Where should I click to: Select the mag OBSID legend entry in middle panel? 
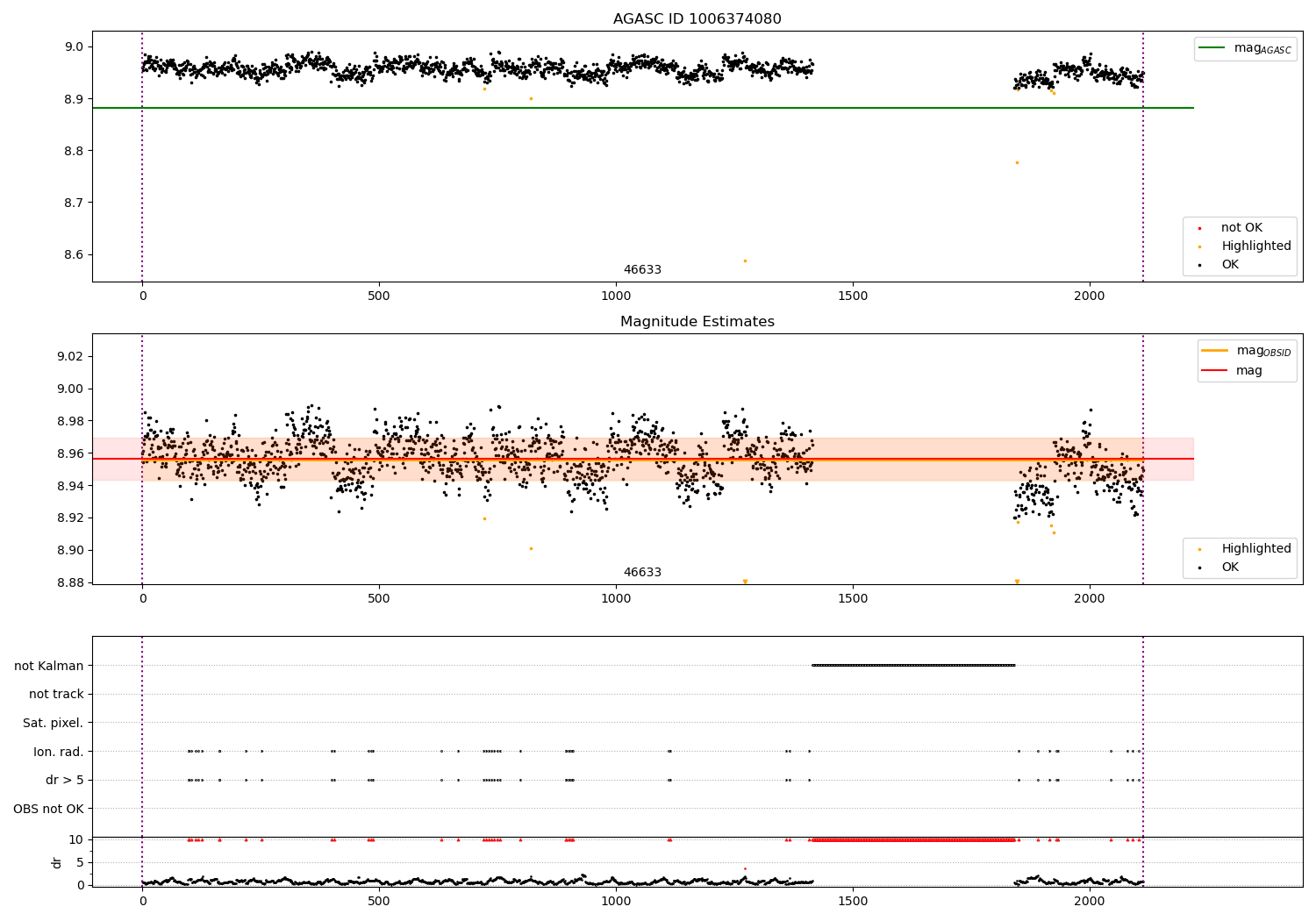pos(1247,351)
